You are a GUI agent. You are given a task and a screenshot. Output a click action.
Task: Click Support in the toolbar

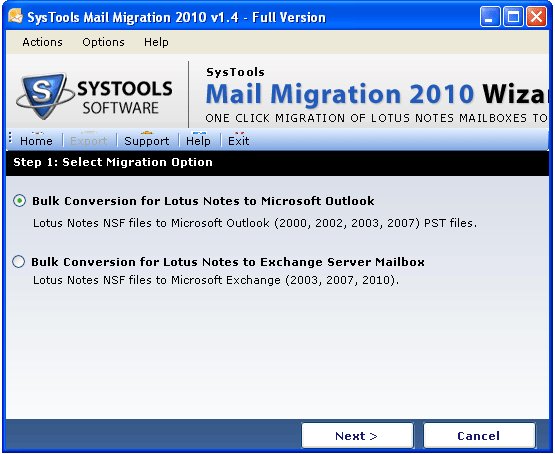point(147,141)
